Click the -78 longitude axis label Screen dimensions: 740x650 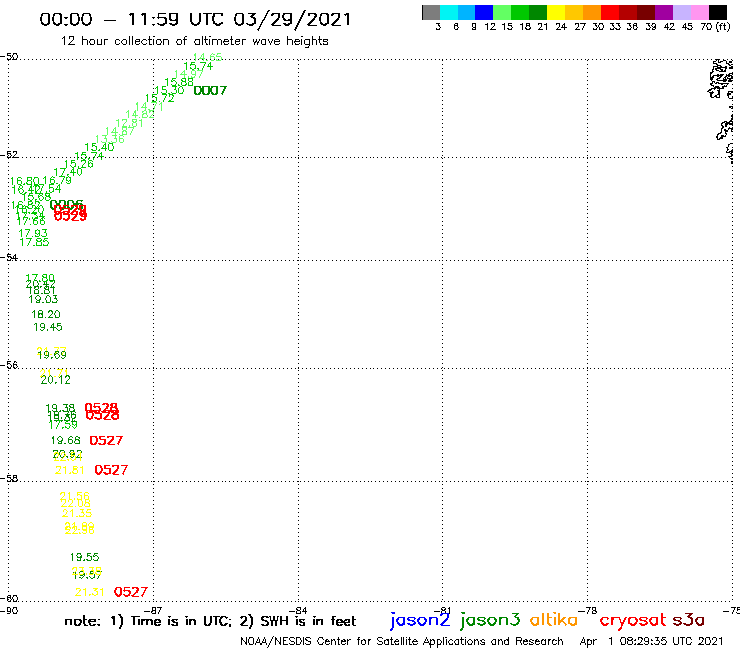click(588, 610)
